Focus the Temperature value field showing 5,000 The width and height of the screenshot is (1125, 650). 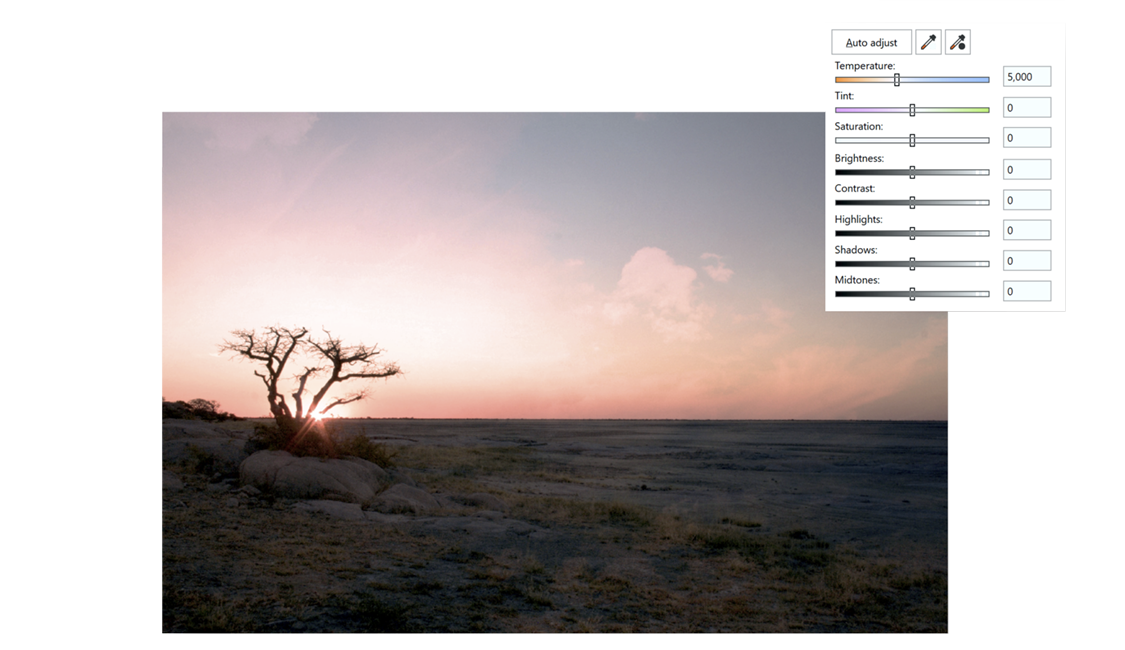click(x=1026, y=77)
